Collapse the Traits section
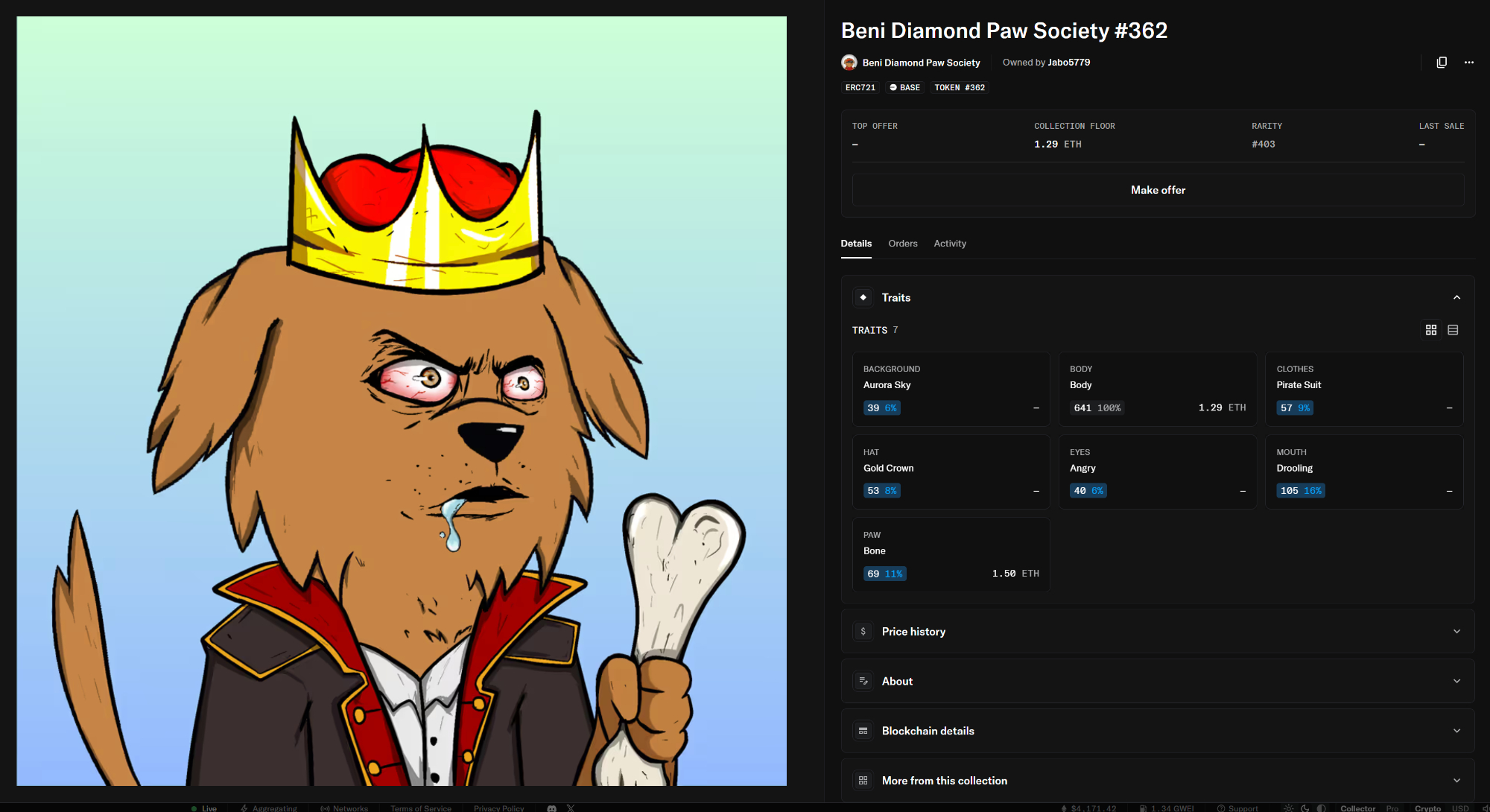This screenshot has width=1490, height=812. [x=1456, y=297]
